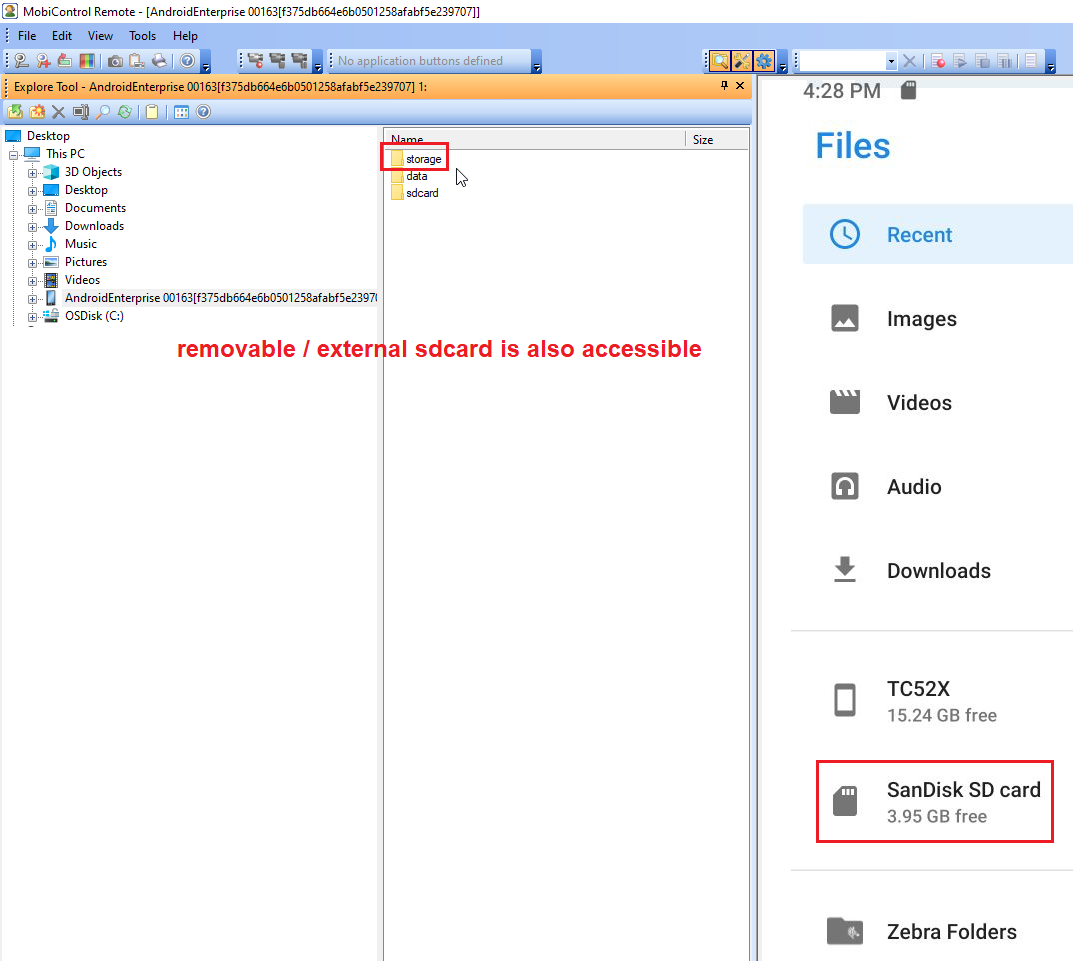Select the sdcard folder in file list
The width and height of the screenshot is (1073, 961).
pyautogui.click(x=415, y=193)
